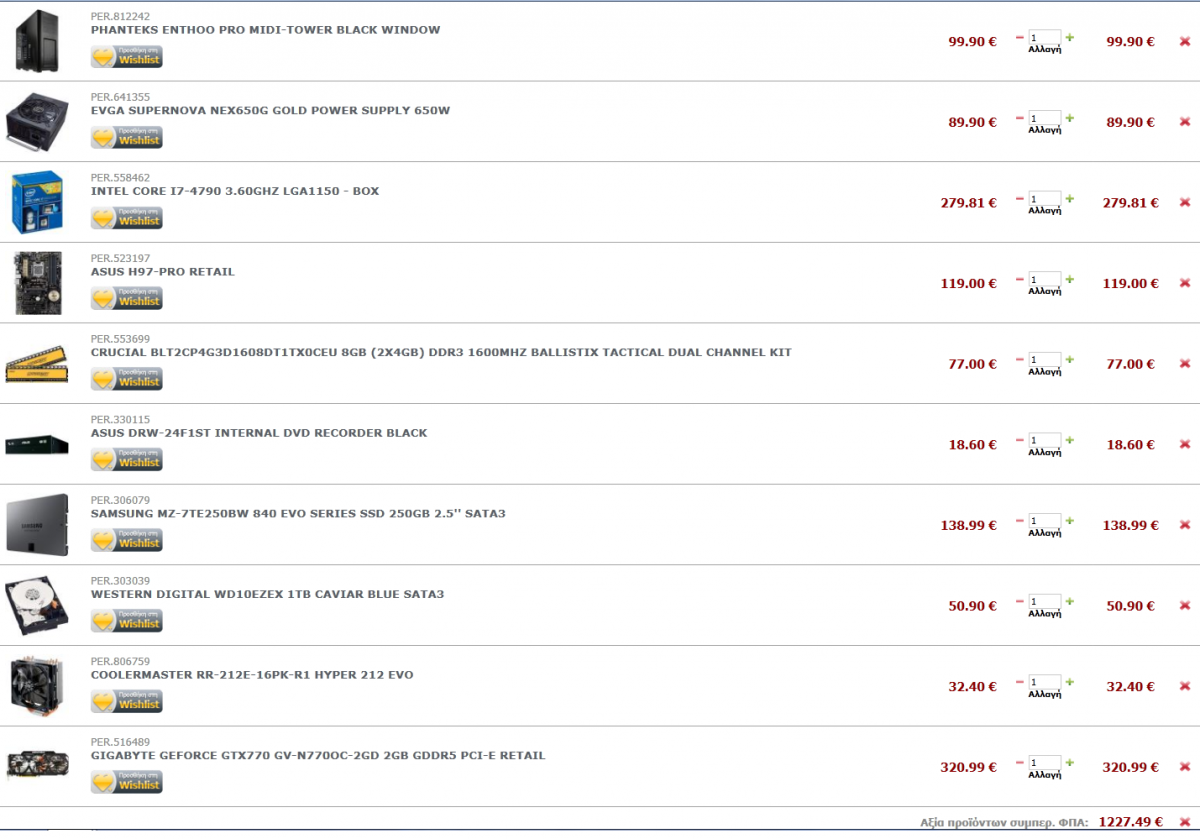Decrease quantity of Intel Core i7-4790 with minus
The width and height of the screenshot is (1200, 839).
coord(1019,199)
